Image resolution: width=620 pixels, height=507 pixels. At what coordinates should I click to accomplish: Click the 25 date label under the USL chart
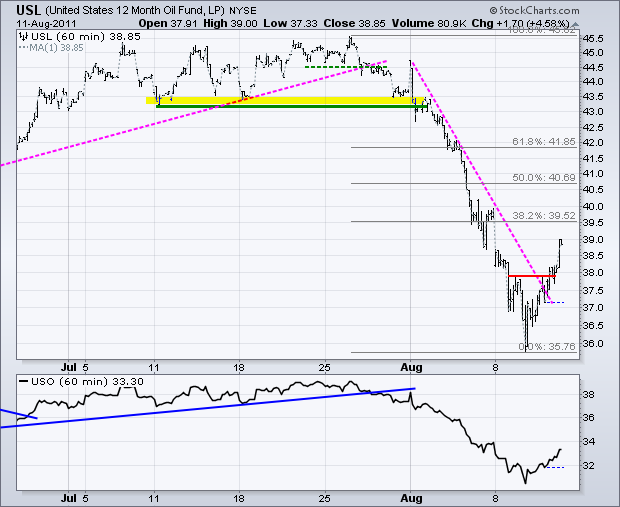click(x=325, y=367)
